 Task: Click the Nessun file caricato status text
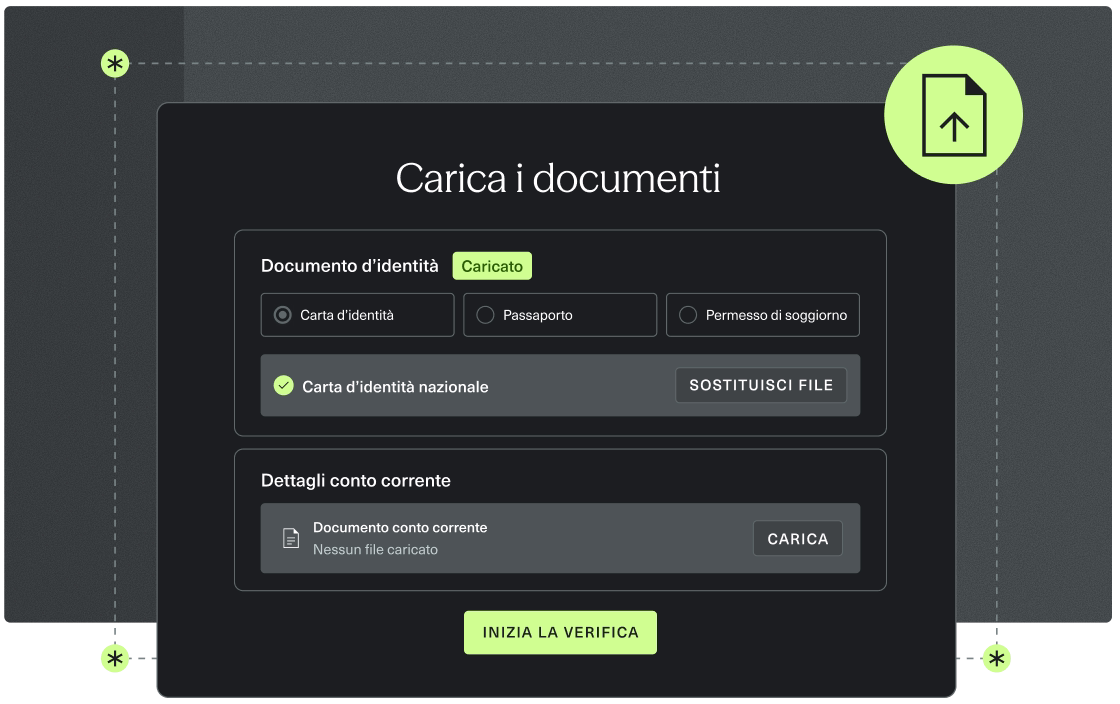click(x=375, y=549)
